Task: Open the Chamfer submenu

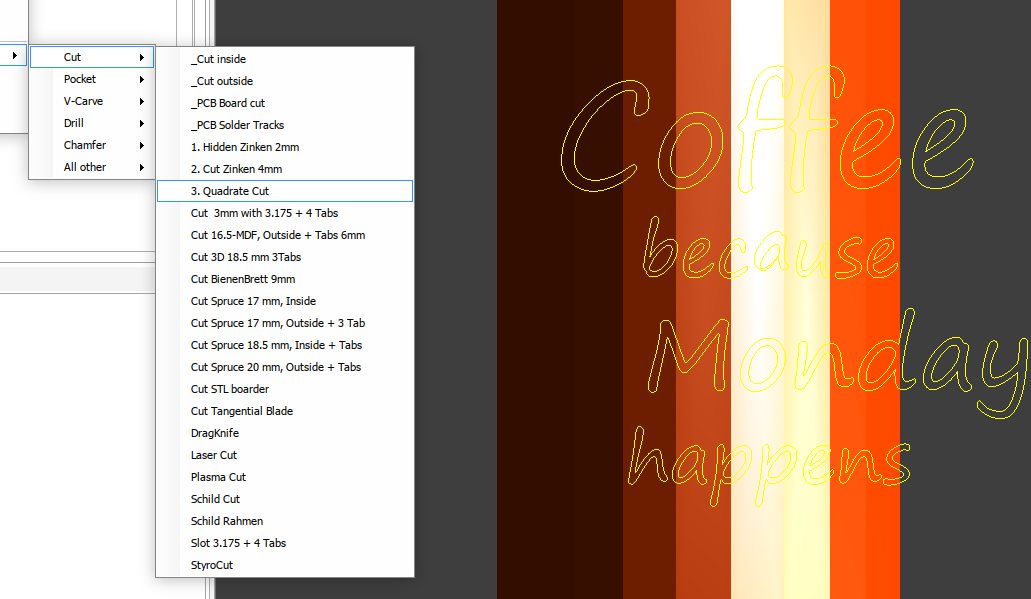Action: pyautogui.click(x=92, y=145)
